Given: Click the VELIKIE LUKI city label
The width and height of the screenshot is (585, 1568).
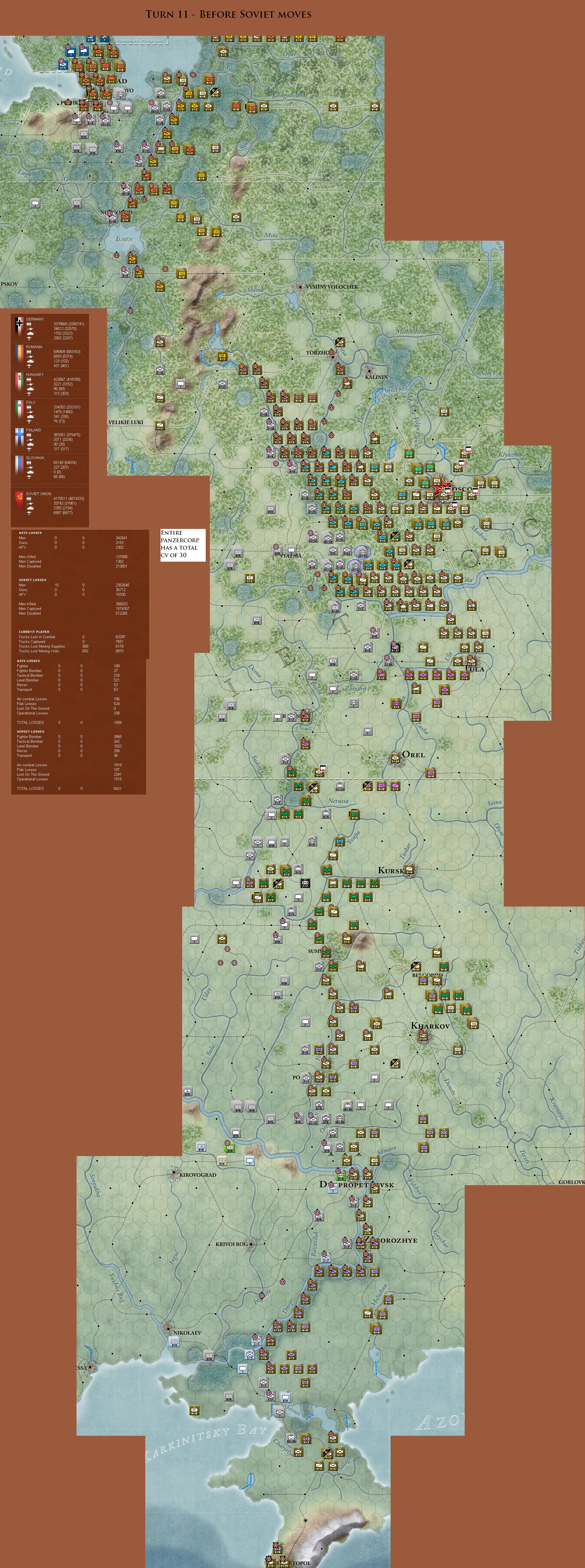Looking at the screenshot, I should click(x=126, y=422).
